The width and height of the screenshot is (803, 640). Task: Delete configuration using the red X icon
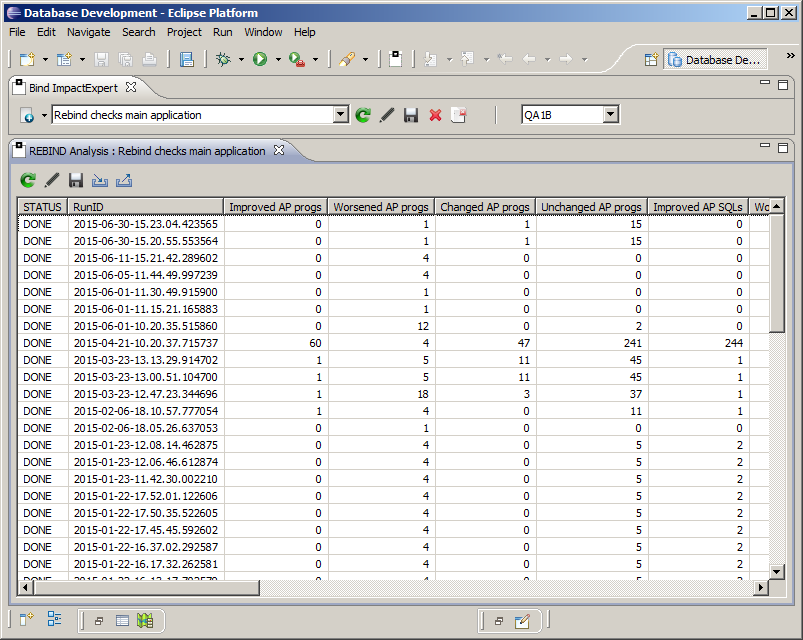435,115
